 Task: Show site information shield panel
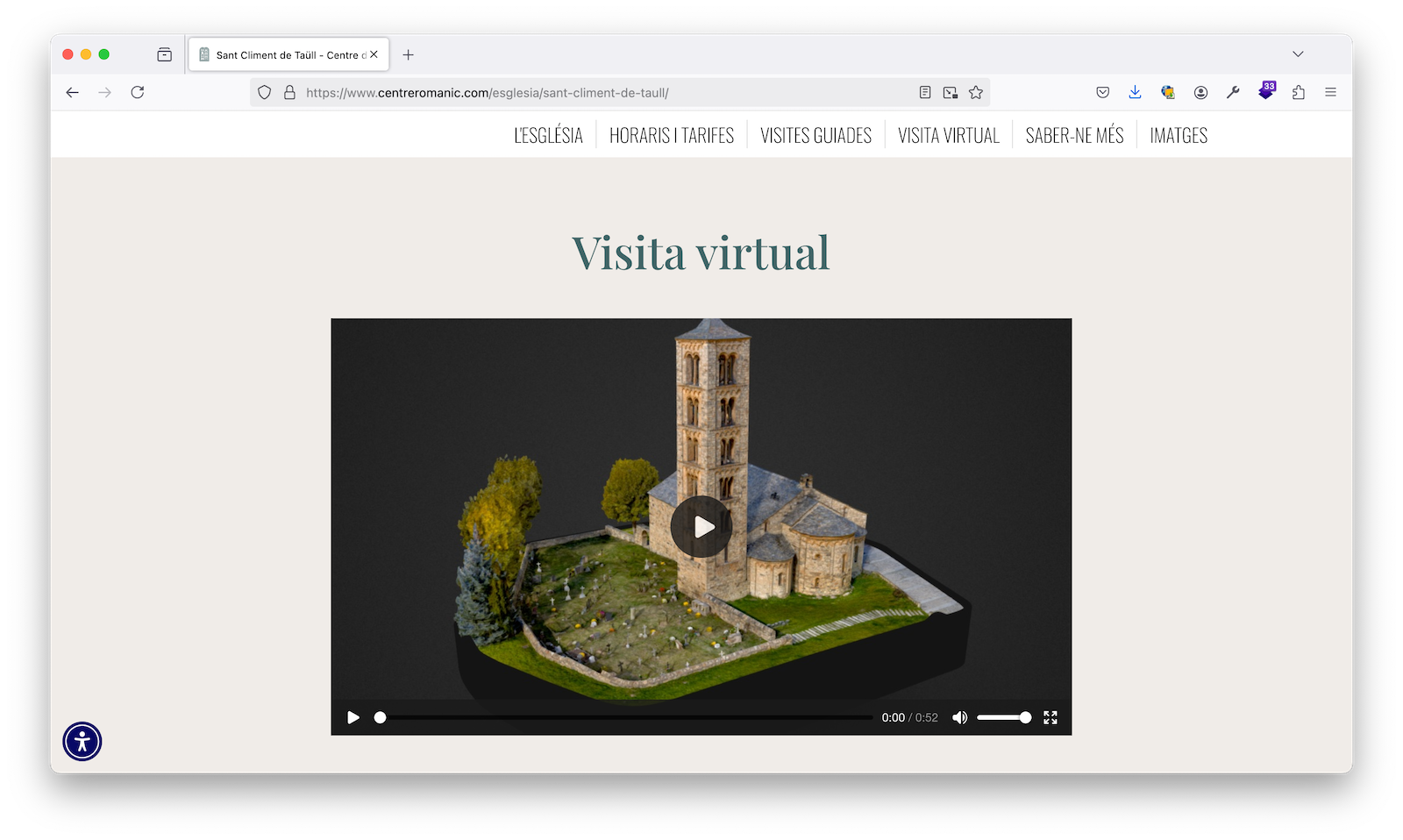click(265, 92)
